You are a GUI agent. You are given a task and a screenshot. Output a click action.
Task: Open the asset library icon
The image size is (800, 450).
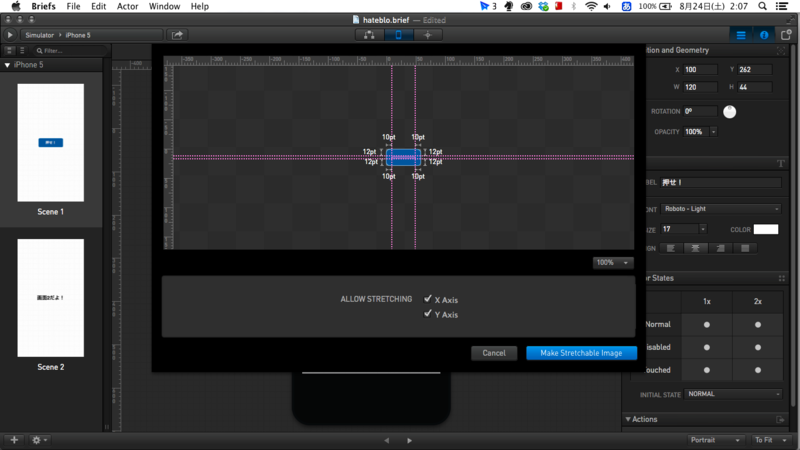point(786,35)
